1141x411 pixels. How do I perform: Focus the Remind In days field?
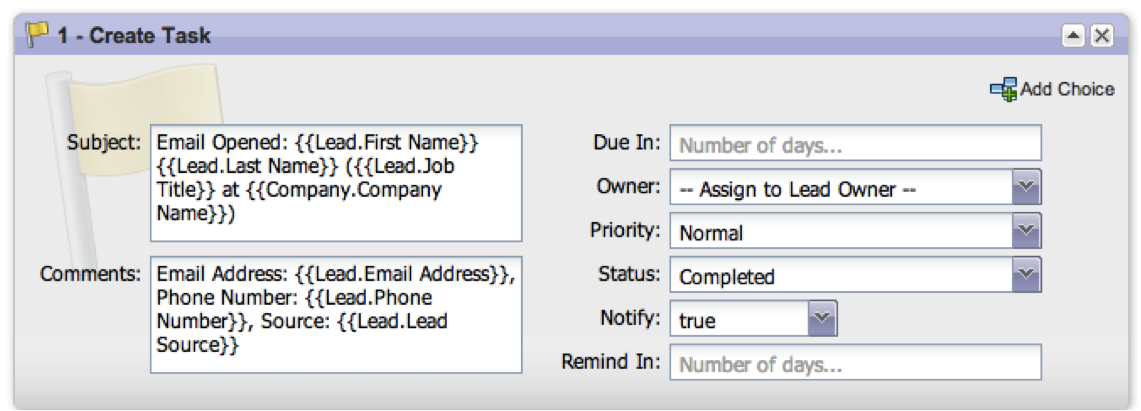(x=855, y=364)
